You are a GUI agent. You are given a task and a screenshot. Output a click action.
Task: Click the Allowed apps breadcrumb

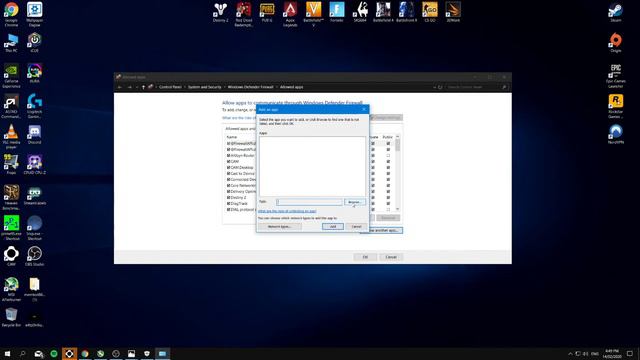pyautogui.click(x=291, y=87)
